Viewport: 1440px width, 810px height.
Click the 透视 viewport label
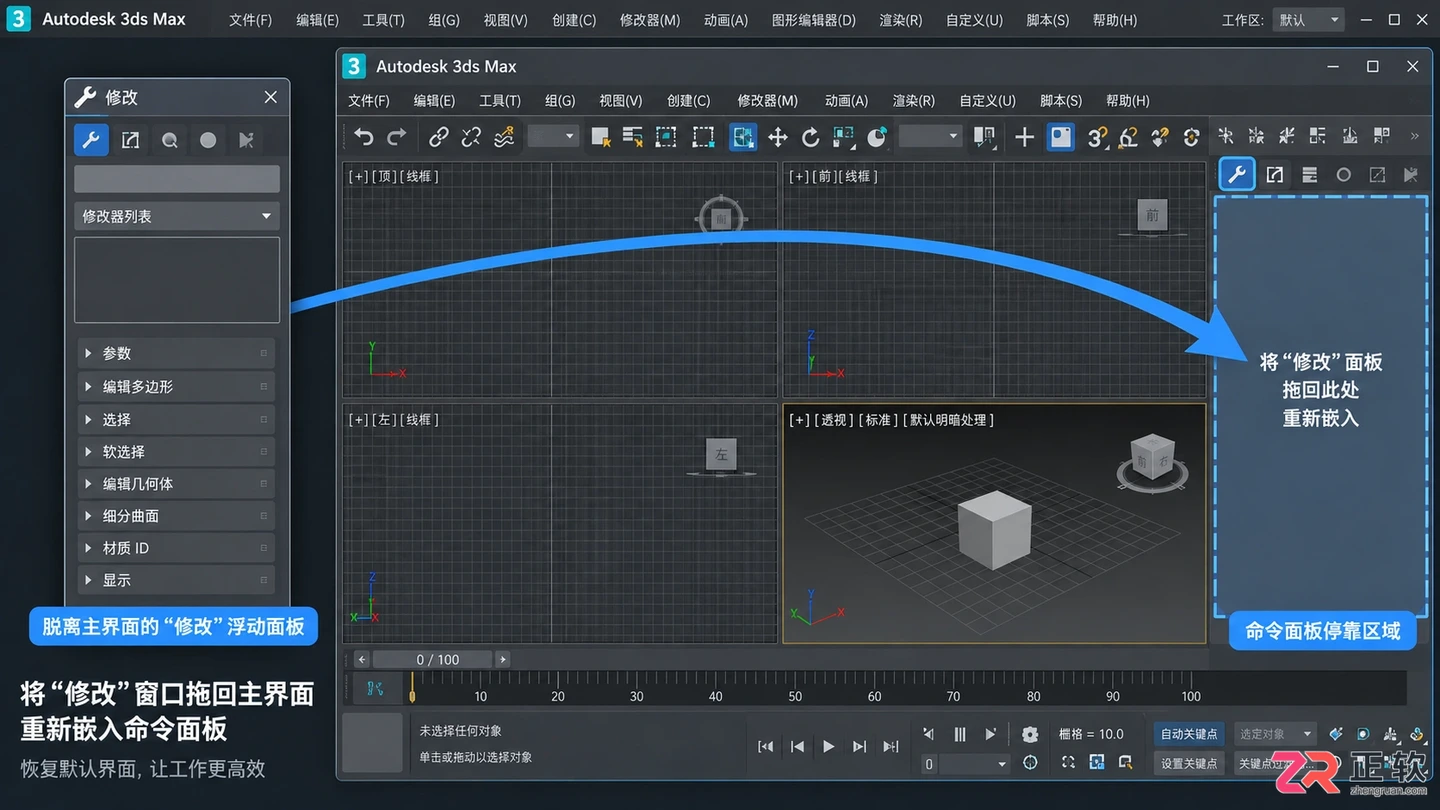[834, 420]
